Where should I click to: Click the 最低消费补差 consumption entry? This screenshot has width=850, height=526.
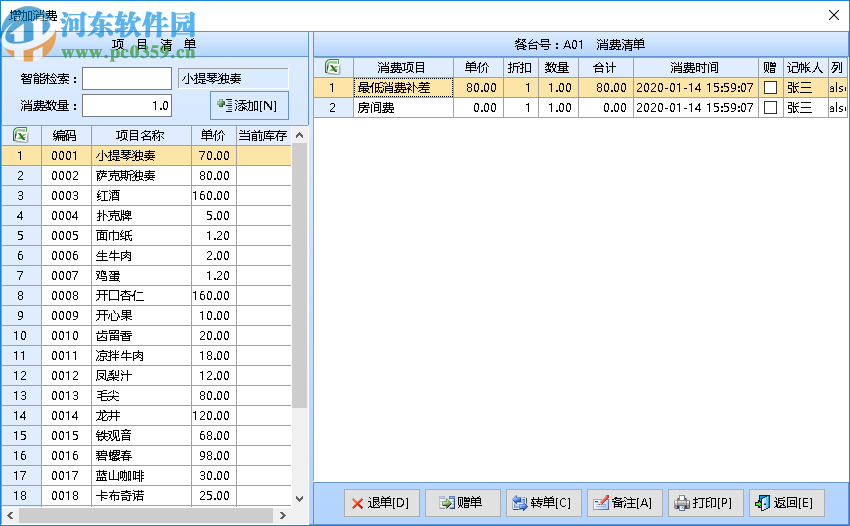tap(403, 87)
